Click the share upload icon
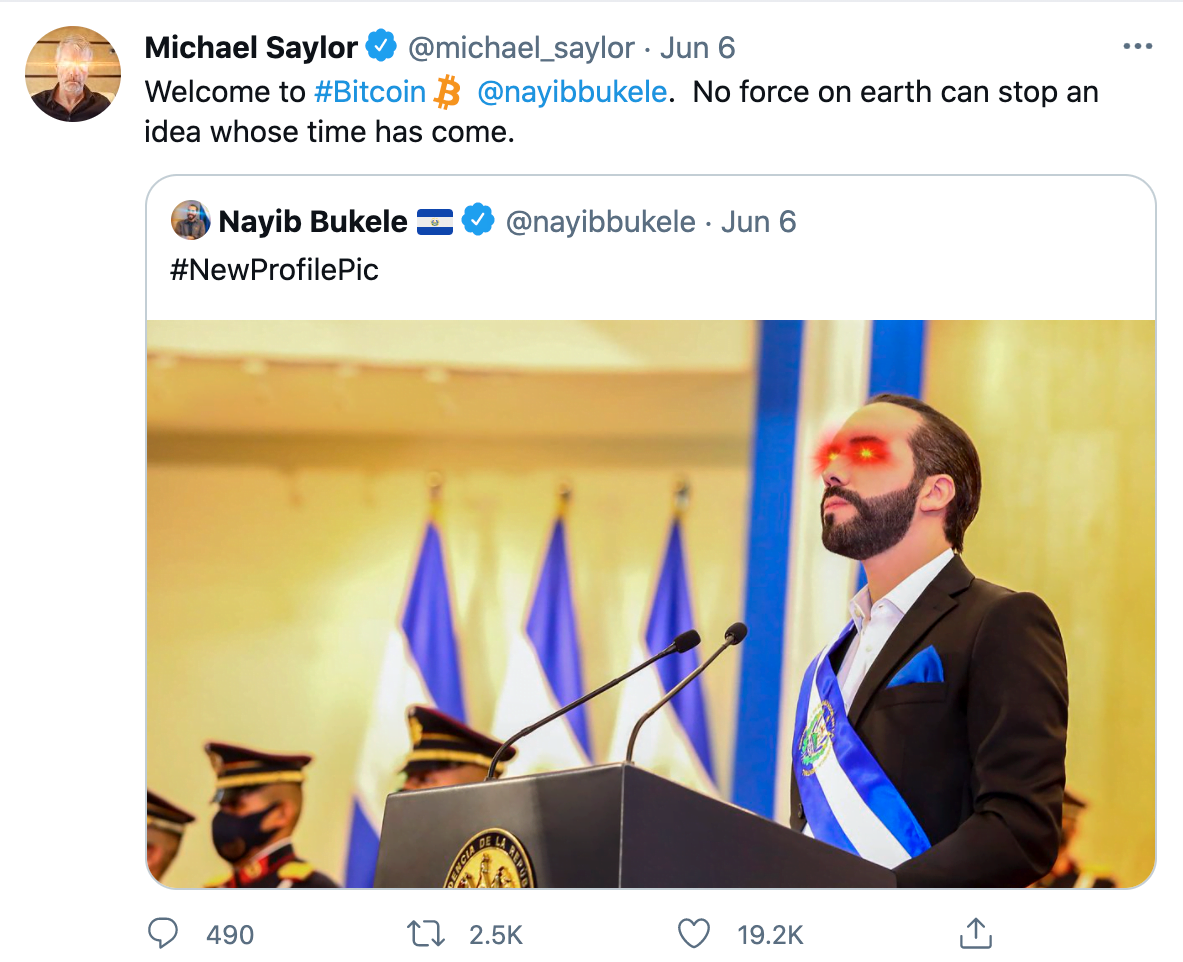This screenshot has height=962, width=1183. click(x=973, y=933)
